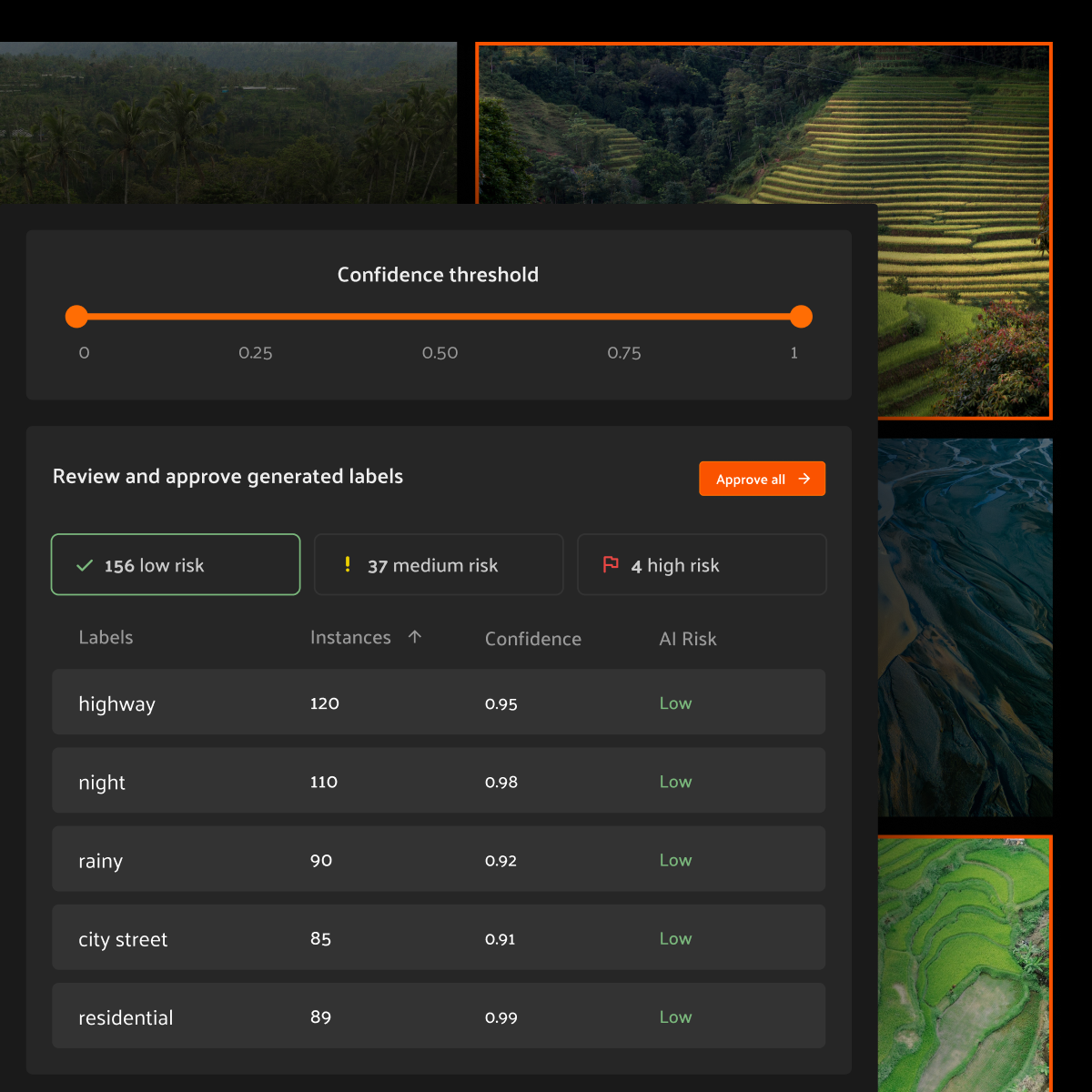The image size is (1092, 1092).
Task: Click the Approve all button
Action: (x=762, y=479)
